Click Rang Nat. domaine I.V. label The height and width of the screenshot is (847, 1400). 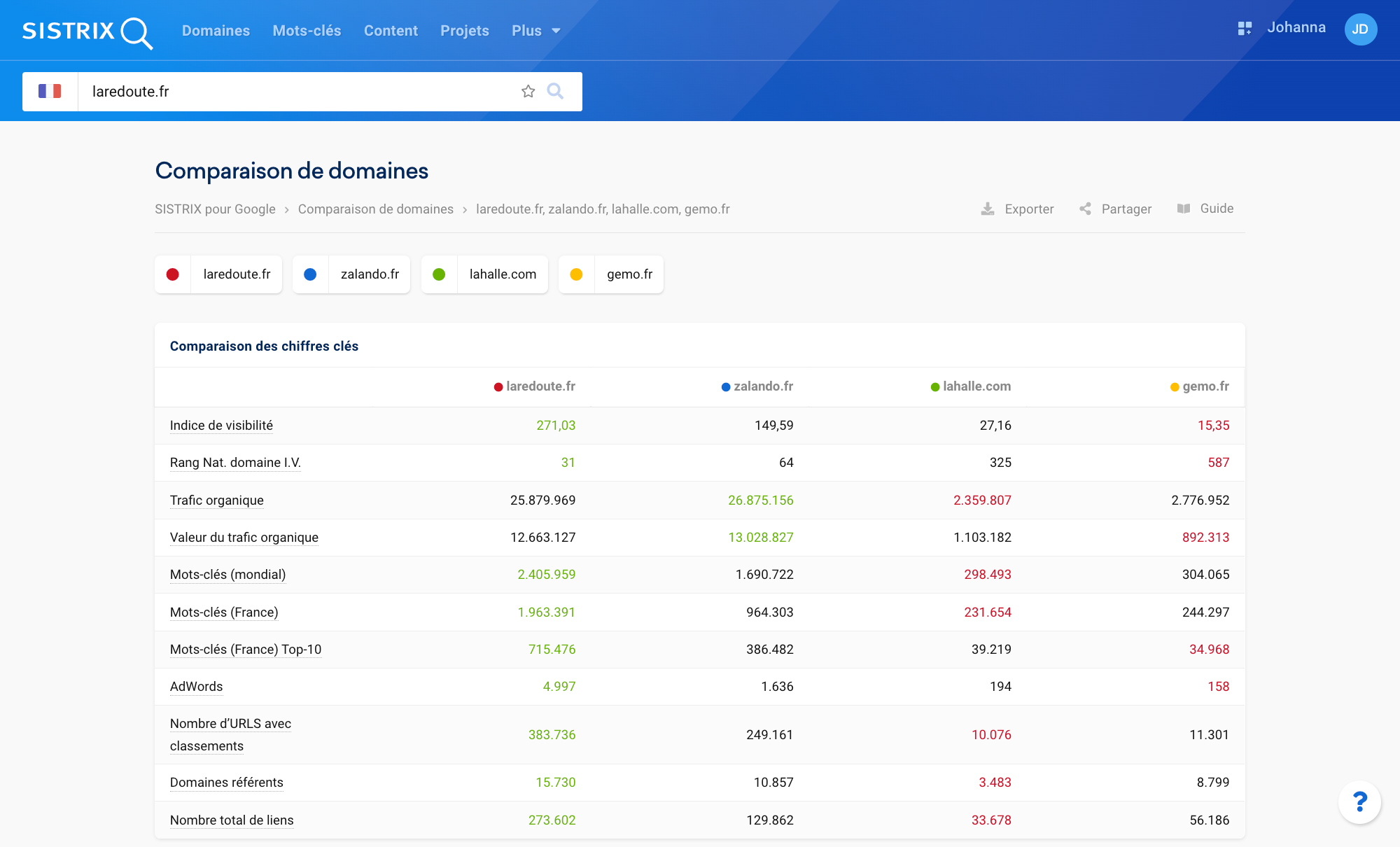[x=235, y=463]
